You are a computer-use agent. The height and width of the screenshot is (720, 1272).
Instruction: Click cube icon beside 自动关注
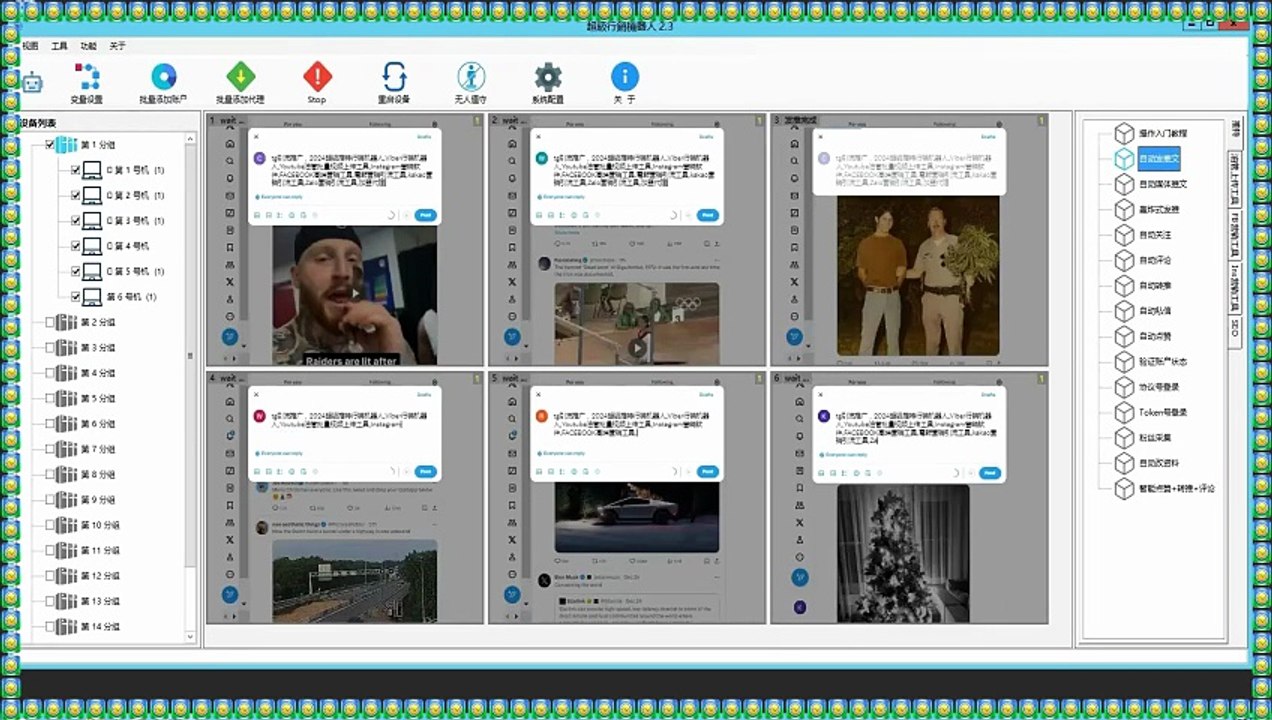coord(1125,235)
